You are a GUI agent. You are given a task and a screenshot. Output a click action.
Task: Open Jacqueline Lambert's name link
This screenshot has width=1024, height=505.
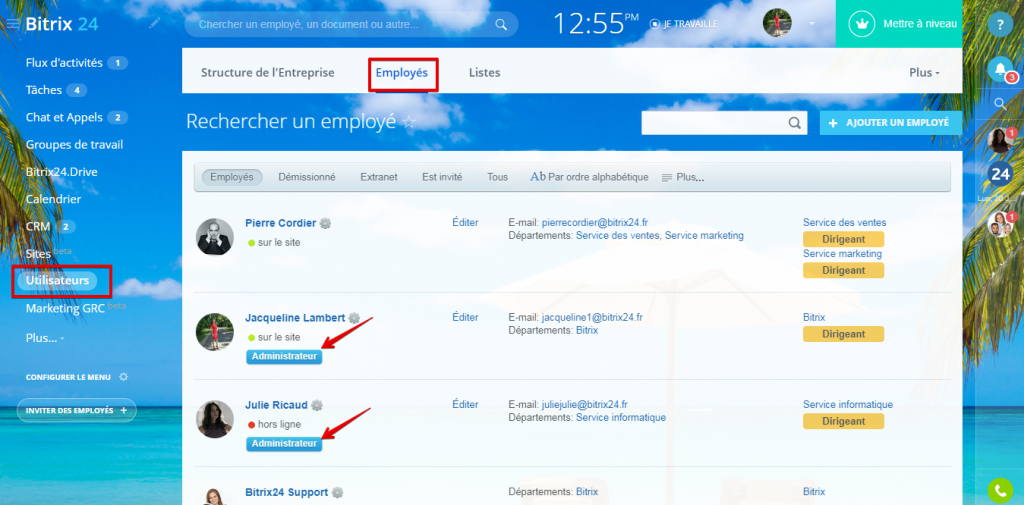(295, 318)
